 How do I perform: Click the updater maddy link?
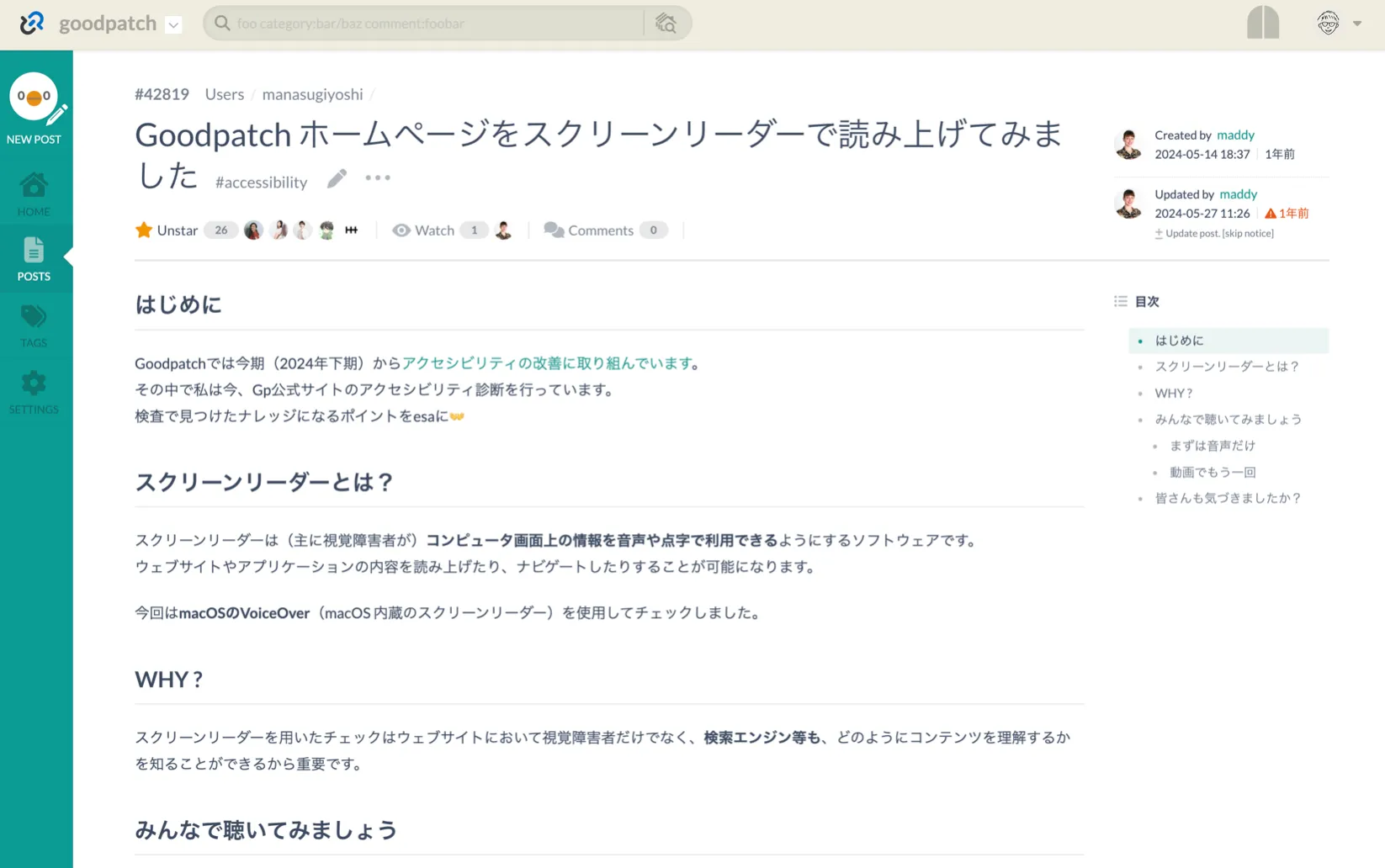point(1238,194)
